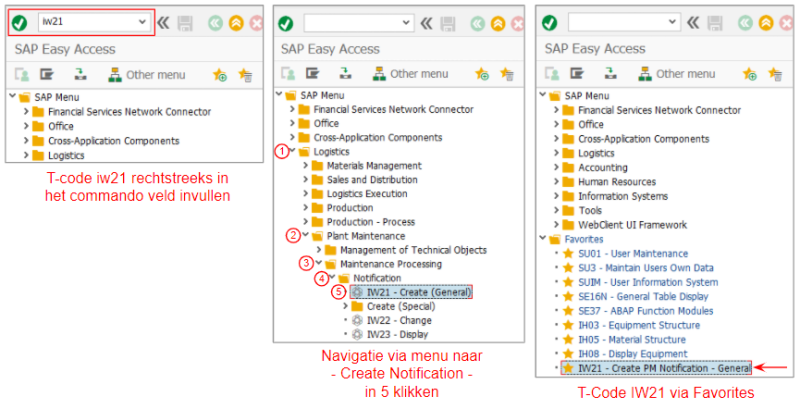The height and width of the screenshot is (409, 800).
Task: Open favorite IW21 - Create PM Notification - General
Action: pyautogui.click(x=656, y=368)
